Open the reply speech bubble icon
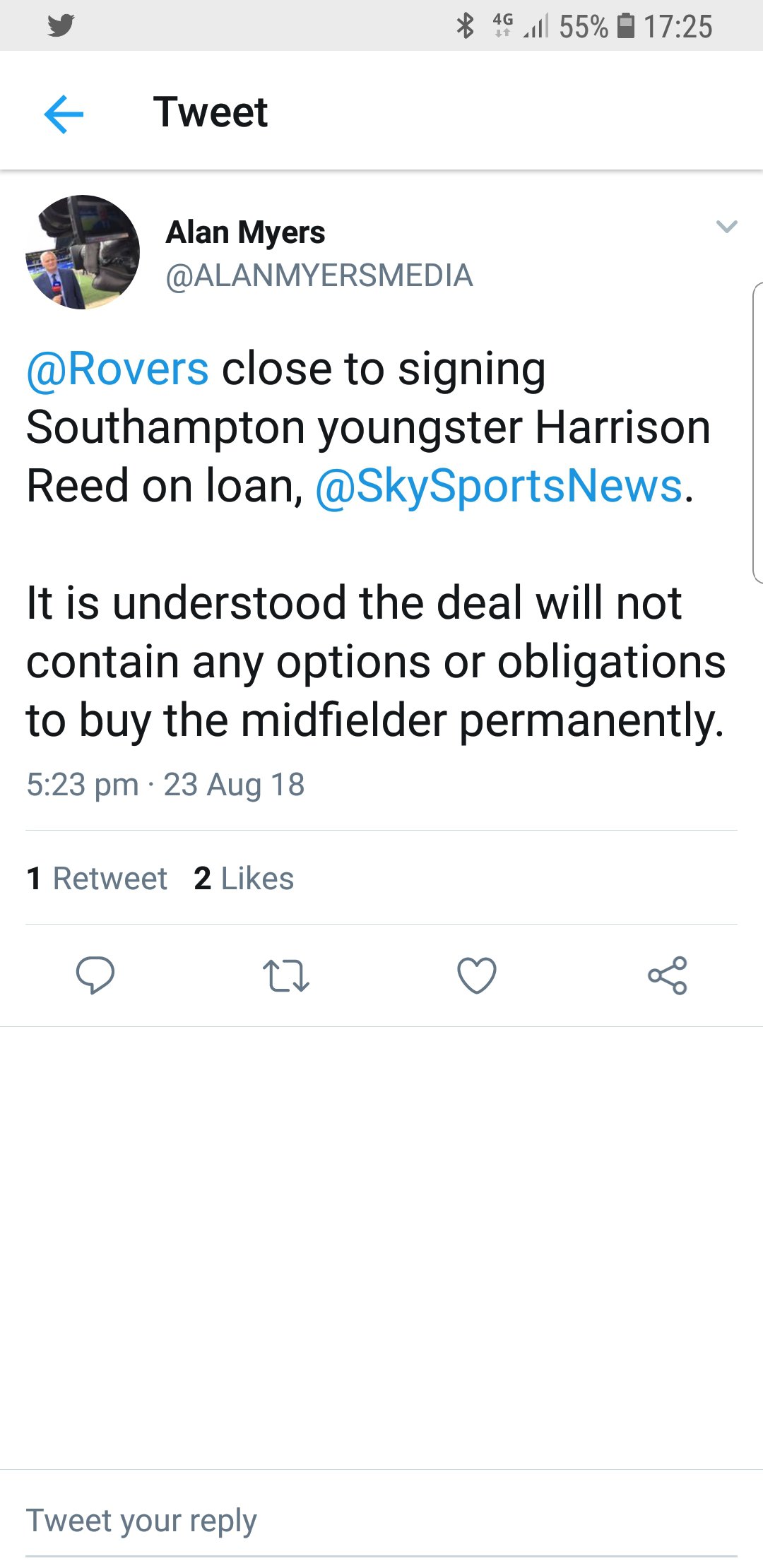The height and width of the screenshot is (1568, 763). 95,975
